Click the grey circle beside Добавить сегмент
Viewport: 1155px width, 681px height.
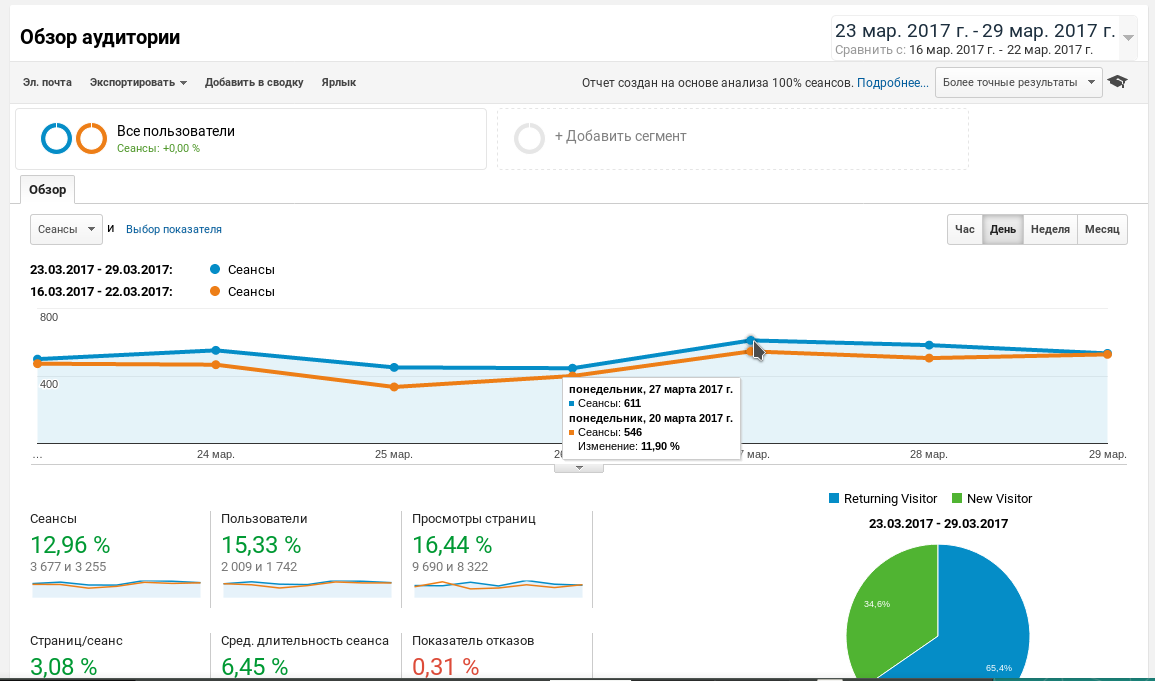click(x=529, y=138)
